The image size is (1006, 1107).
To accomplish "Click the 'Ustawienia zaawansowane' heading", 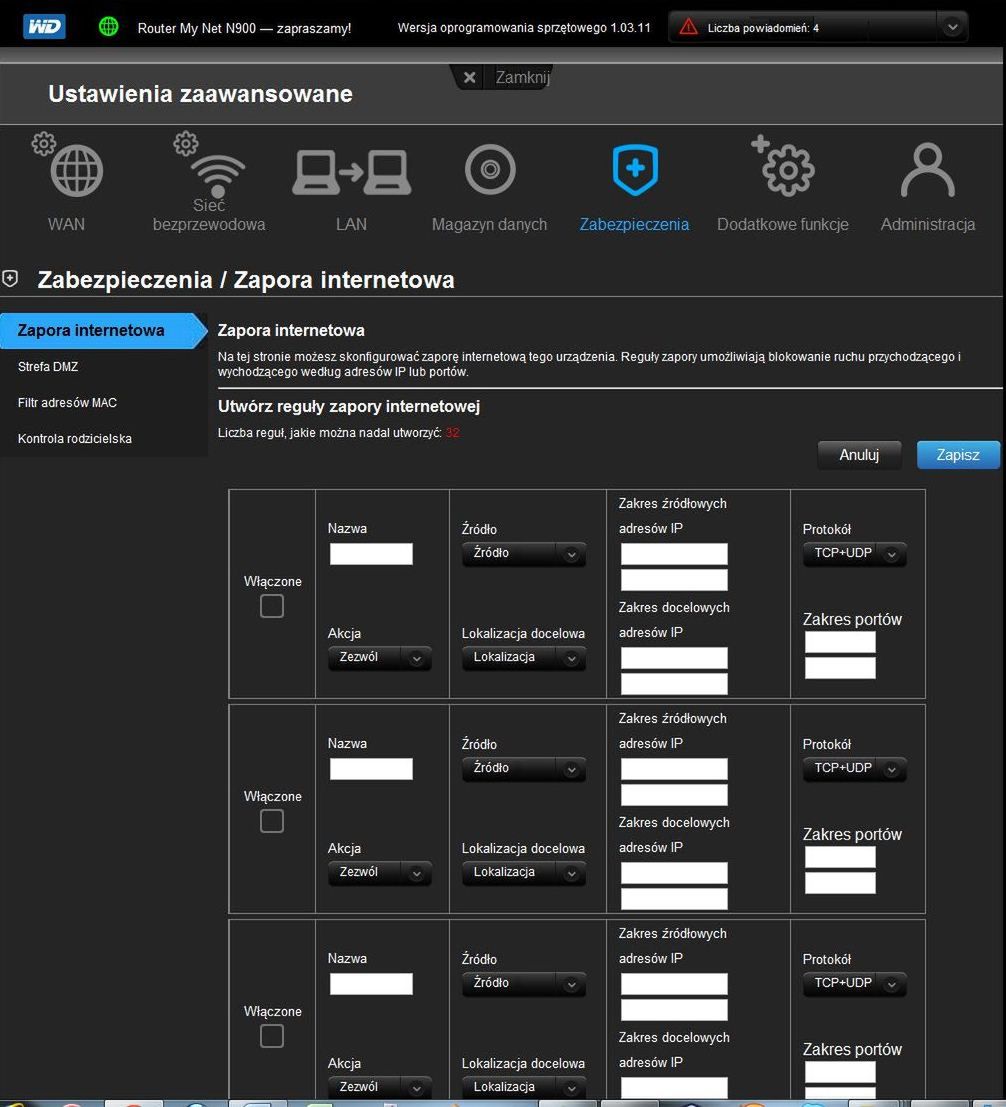I will click(200, 94).
